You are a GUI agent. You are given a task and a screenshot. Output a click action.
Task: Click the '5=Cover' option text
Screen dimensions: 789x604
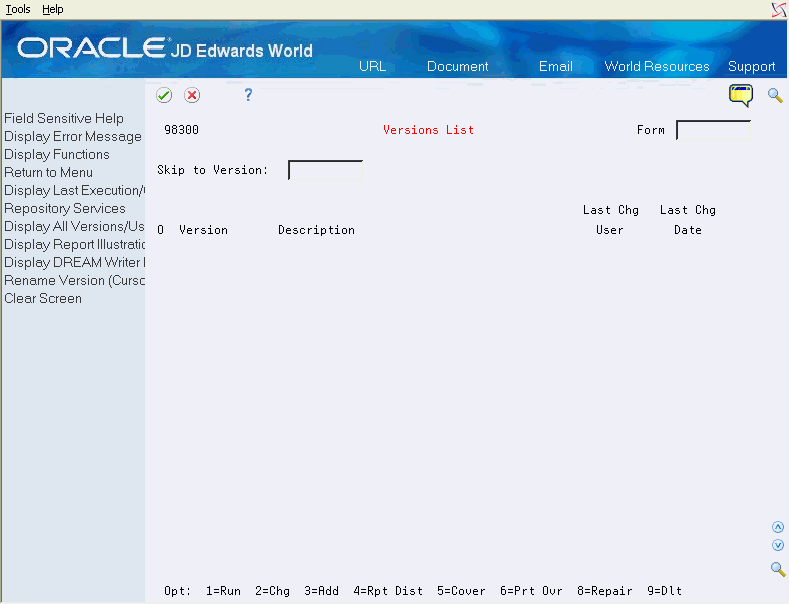click(x=461, y=591)
